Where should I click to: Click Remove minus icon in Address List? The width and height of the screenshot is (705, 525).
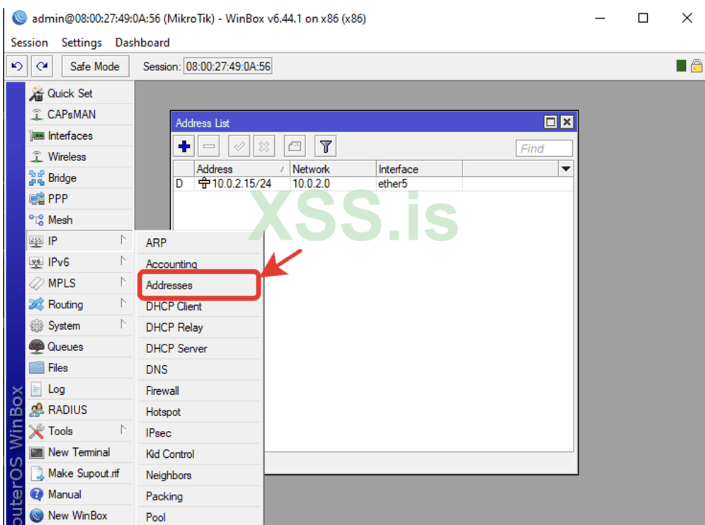coord(209,147)
